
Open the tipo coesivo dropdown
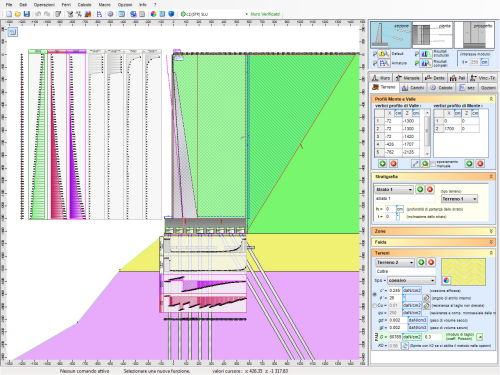[411, 280]
